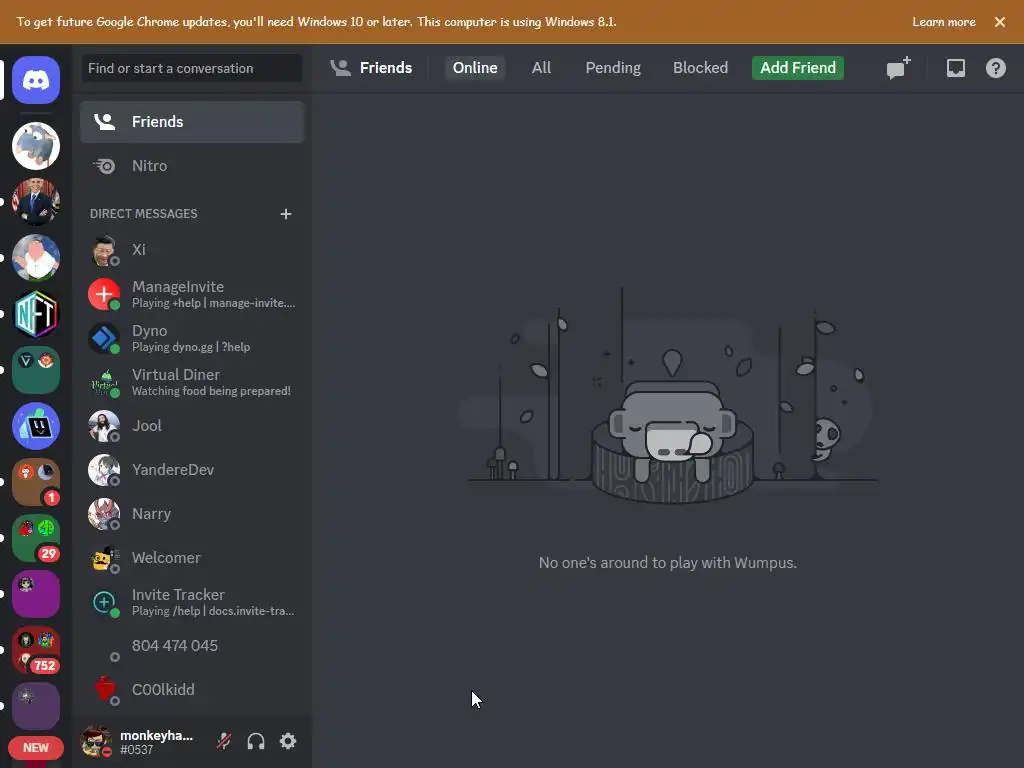The width and height of the screenshot is (1024, 768).
Task: Focus the Find or start a conversation field
Action: pos(192,68)
